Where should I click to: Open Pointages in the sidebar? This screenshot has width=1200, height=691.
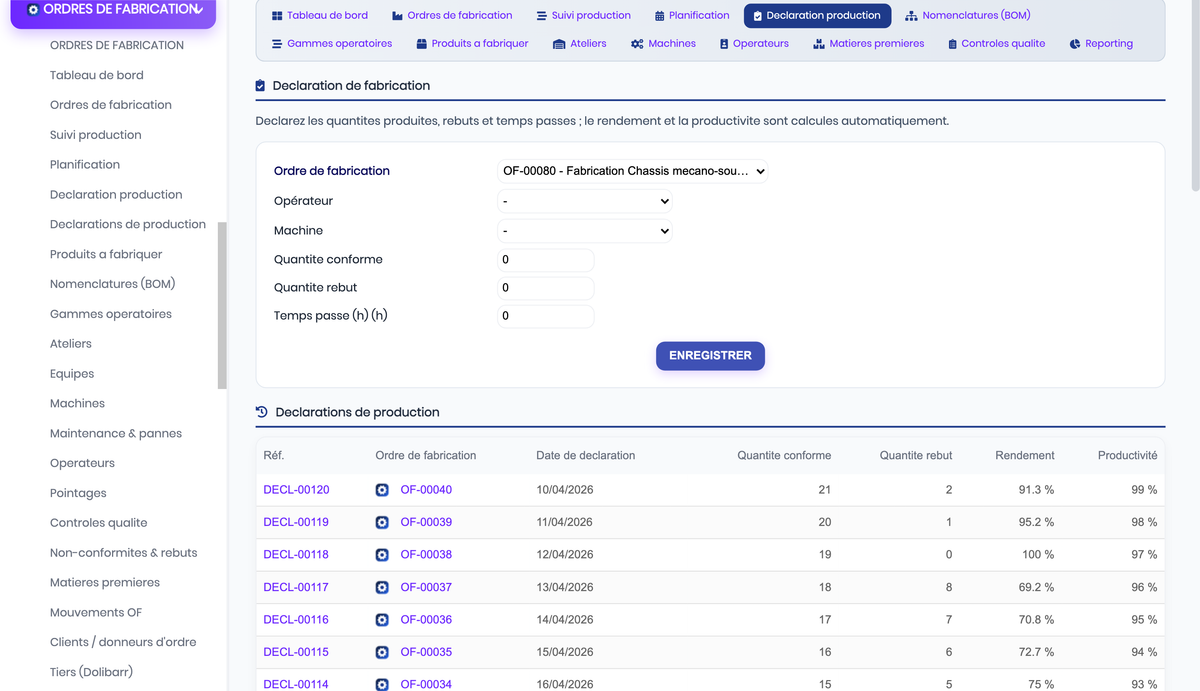pyautogui.click(x=78, y=493)
